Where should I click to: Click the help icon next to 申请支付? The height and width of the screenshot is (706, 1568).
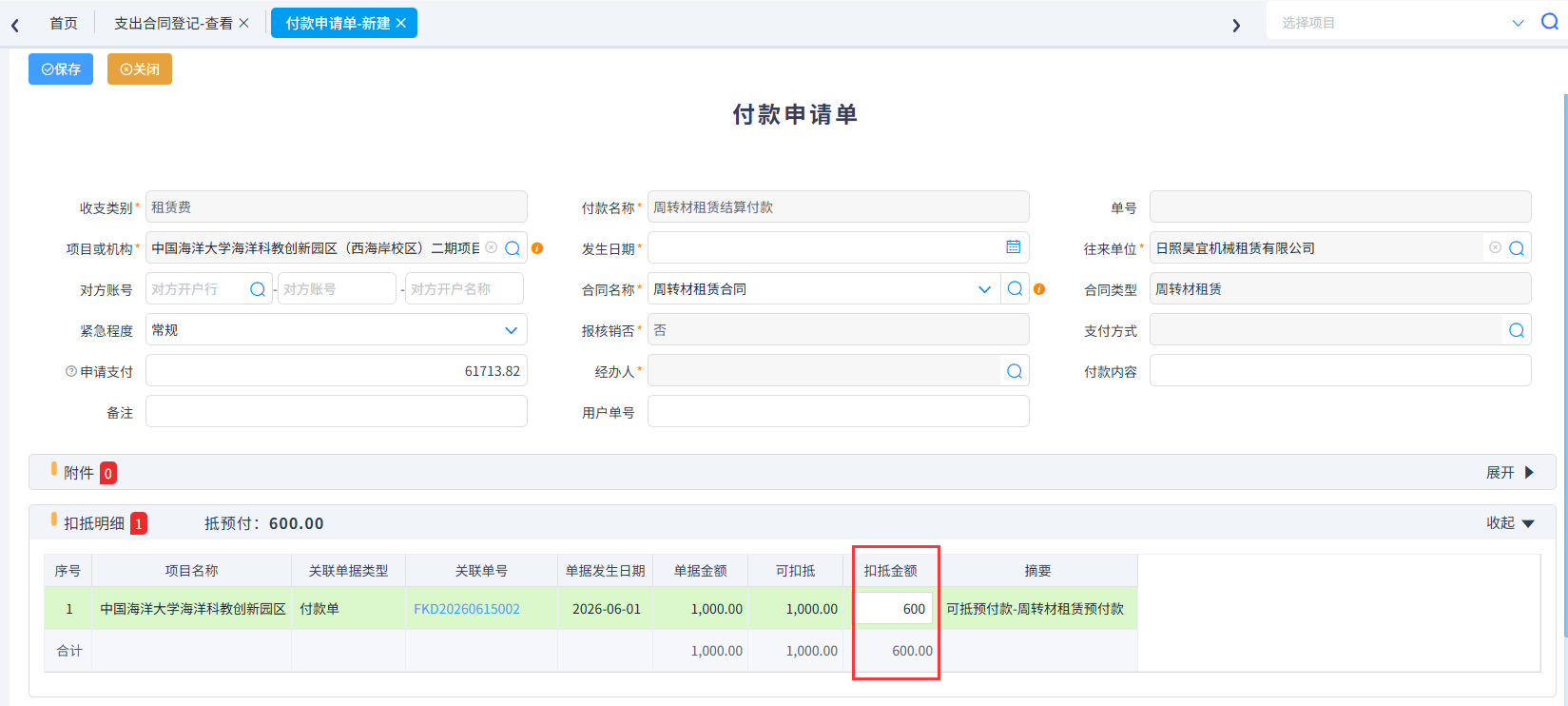71,371
